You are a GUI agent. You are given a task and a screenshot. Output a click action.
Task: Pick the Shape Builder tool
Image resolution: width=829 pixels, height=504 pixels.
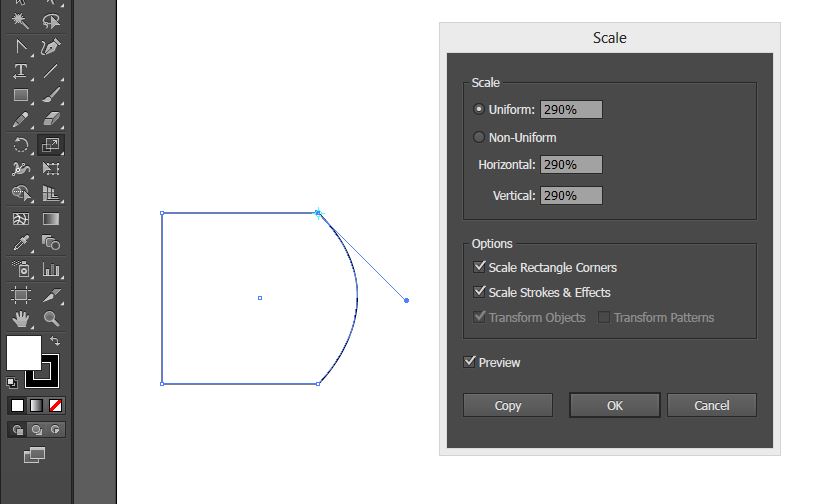pos(21,194)
